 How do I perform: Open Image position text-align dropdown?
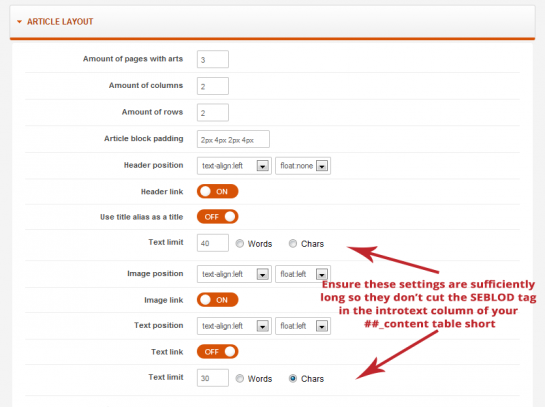point(234,274)
